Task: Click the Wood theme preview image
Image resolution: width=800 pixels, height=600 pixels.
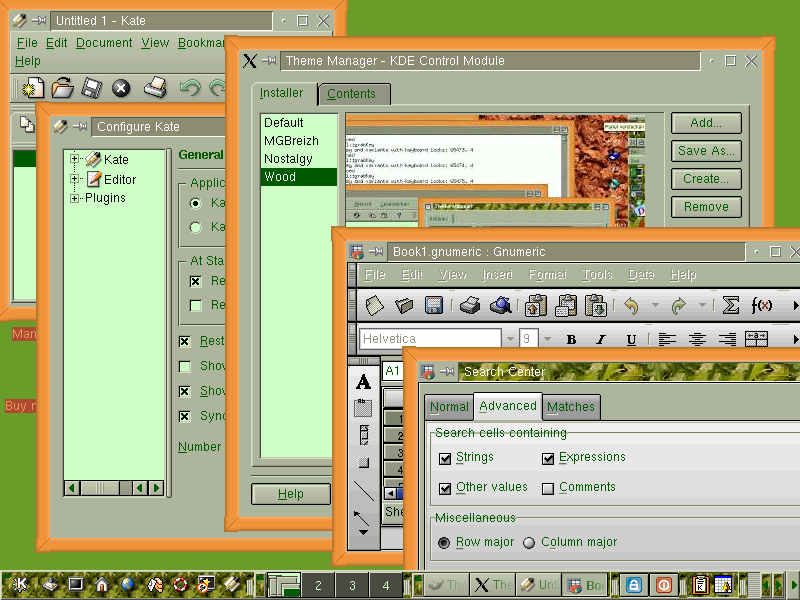Action: [x=495, y=171]
